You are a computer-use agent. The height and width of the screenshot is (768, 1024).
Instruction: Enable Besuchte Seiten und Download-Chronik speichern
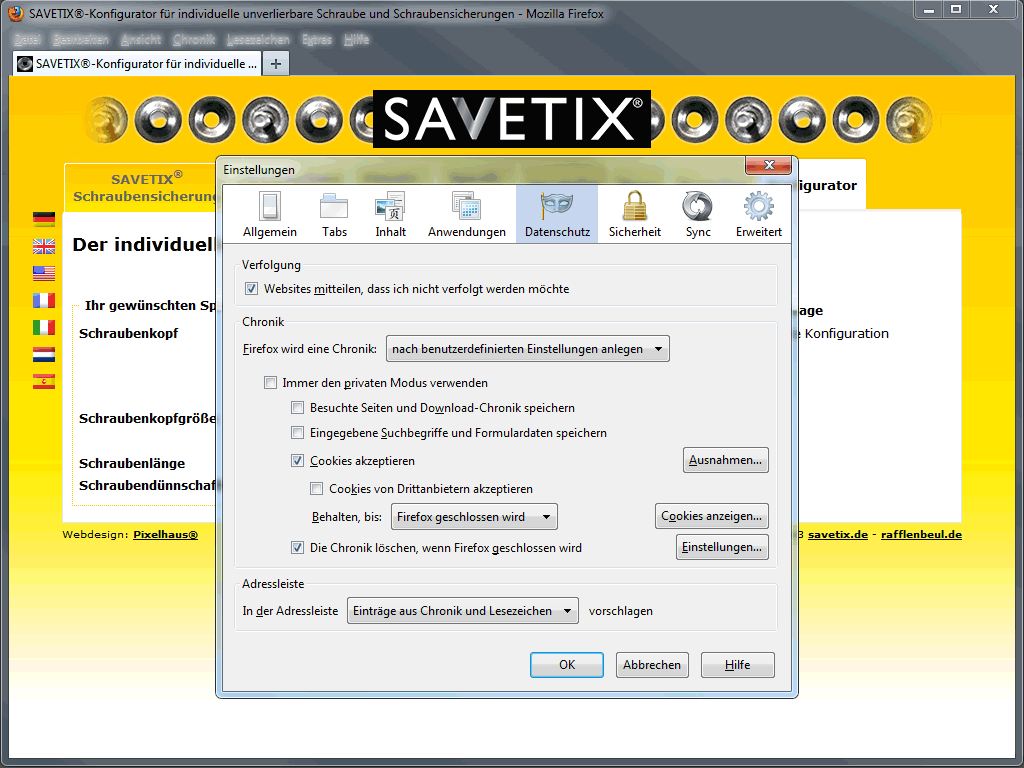point(298,408)
